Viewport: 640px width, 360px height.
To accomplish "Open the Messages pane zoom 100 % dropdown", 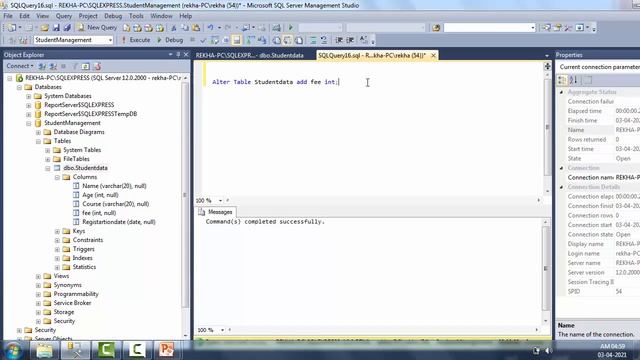I will click(x=222, y=330).
